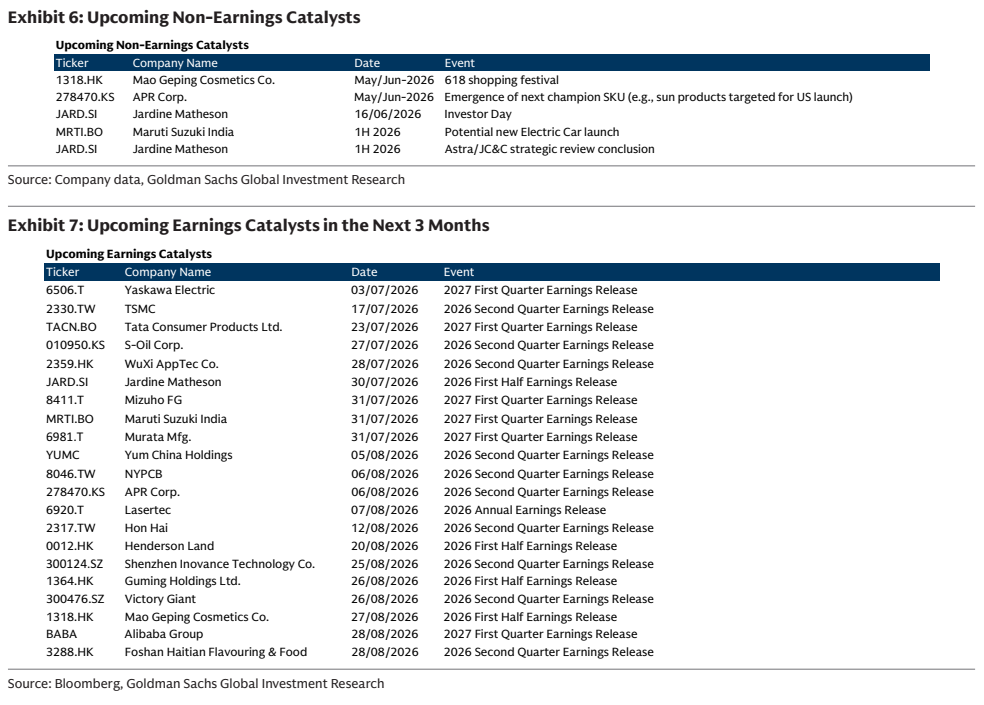Click the "Source: Bloomberg" footnote
The height and width of the screenshot is (705, 984).
click(196, 684)
